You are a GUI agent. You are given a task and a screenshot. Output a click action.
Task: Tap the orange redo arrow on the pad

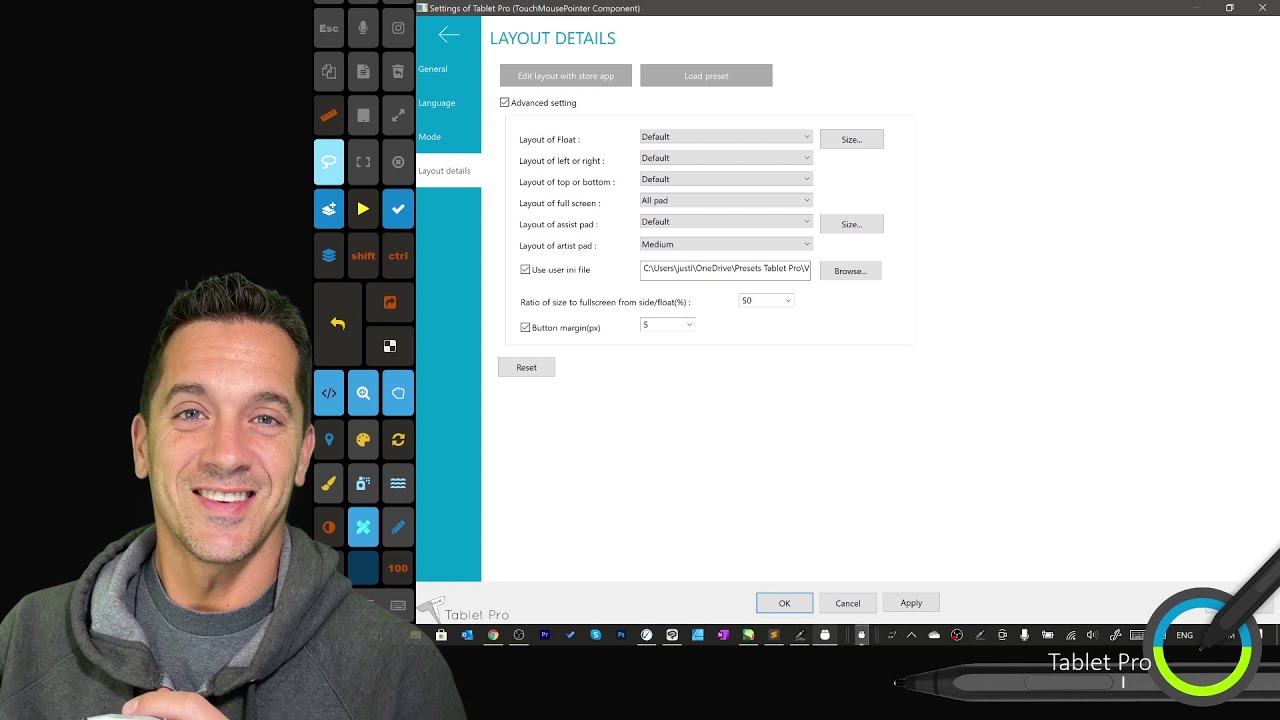coord(390,302)
